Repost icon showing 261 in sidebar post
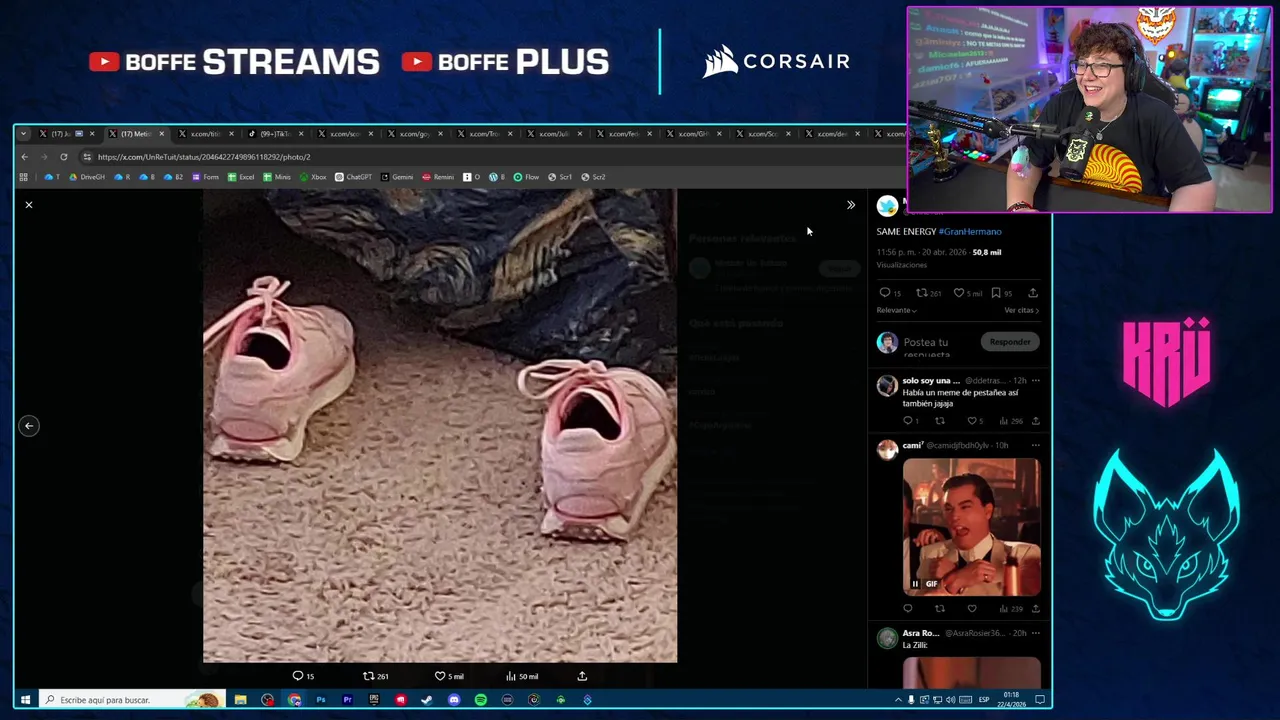This screenshot has height=720, width=1280. [929, 293]
